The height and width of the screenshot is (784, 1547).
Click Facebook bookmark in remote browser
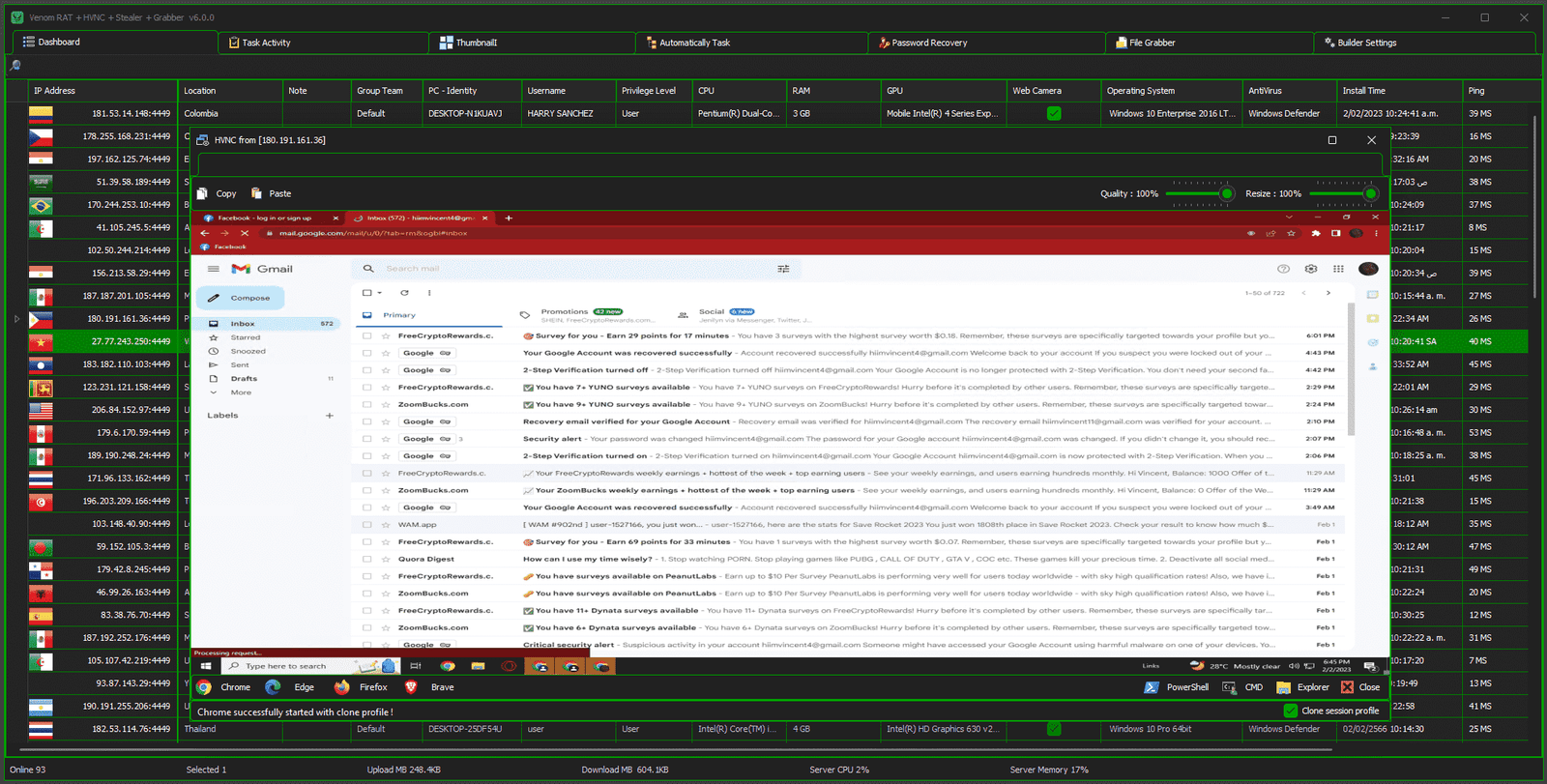[223, 247]
